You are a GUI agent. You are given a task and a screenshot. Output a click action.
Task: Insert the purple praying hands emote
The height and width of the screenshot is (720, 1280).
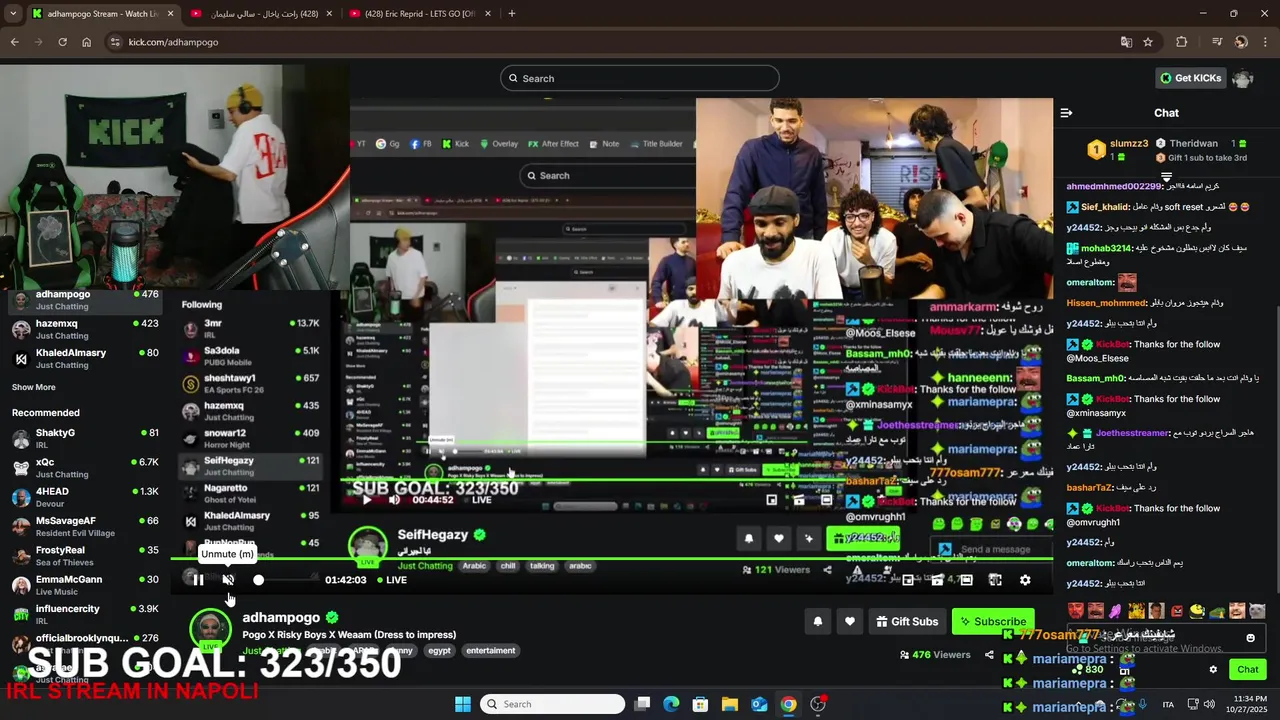tap(1116, 610)
